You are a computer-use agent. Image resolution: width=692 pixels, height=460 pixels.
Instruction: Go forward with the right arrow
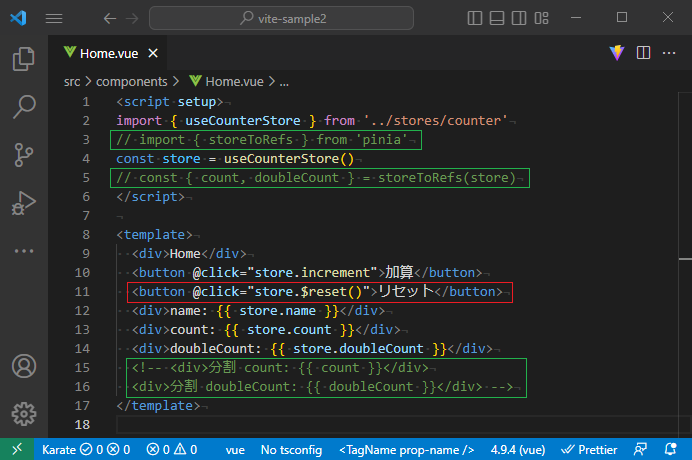(132, 19)
